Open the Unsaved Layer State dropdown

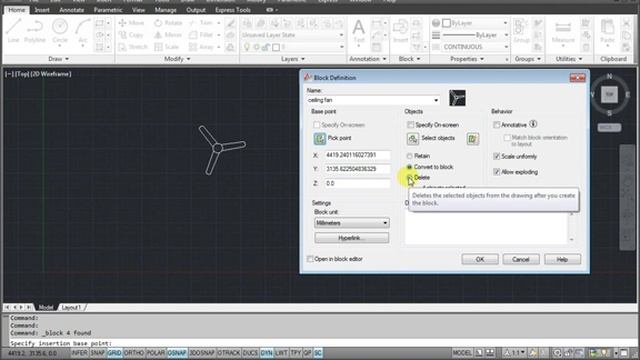pyautogui.click(x=293, y=35)
